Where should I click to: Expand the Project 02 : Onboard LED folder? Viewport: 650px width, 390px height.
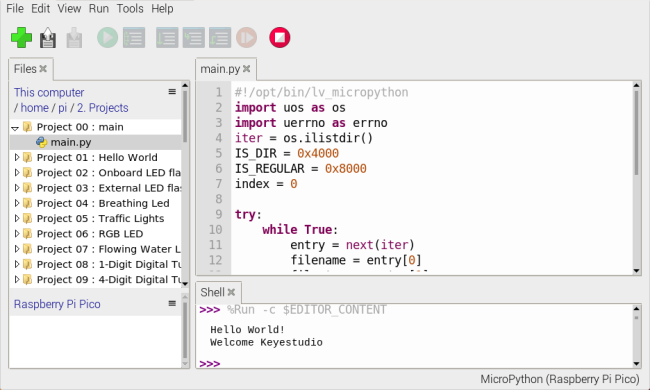[x=17, y=172]
